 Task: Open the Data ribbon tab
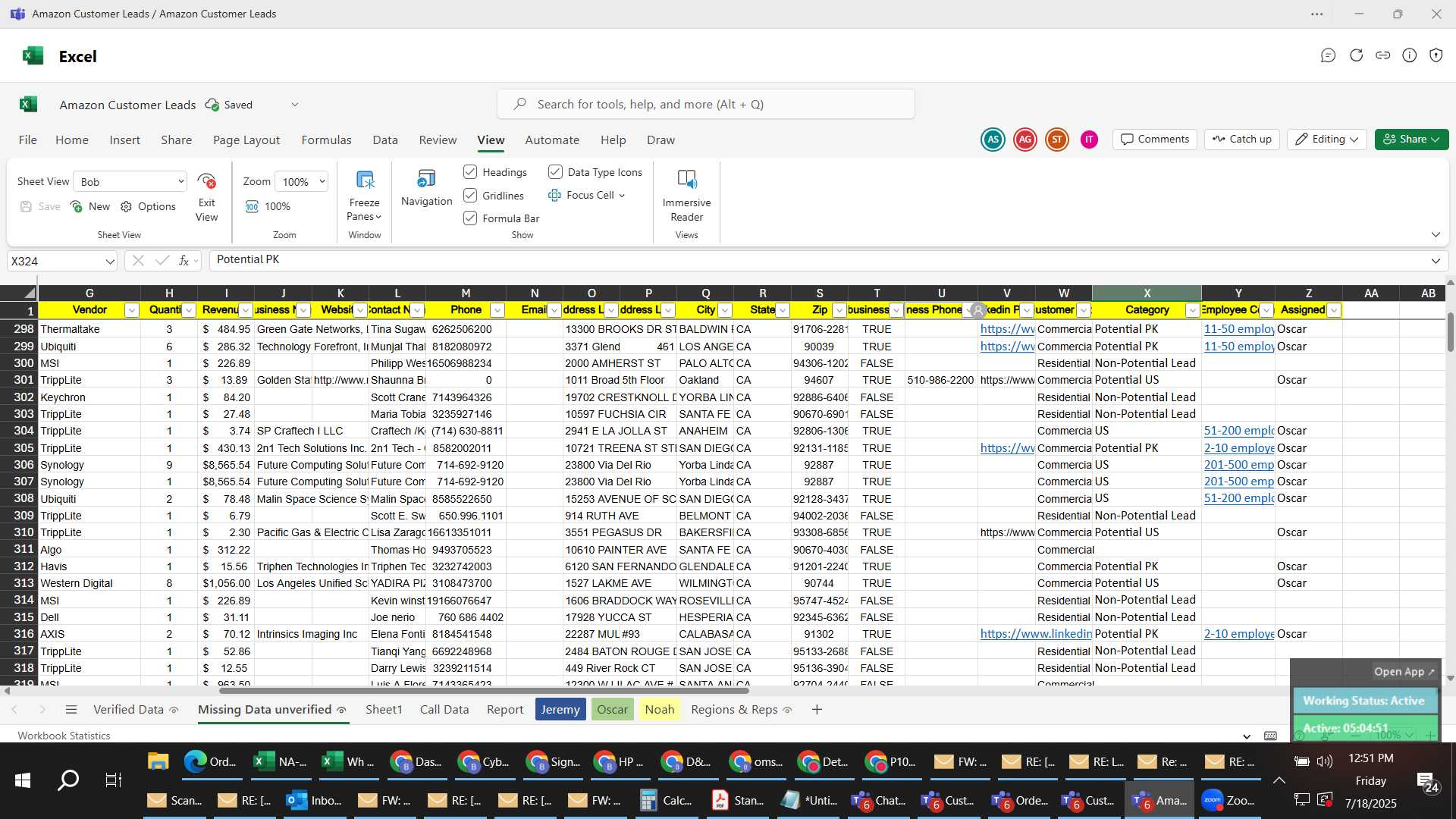(x=385, y=140)
